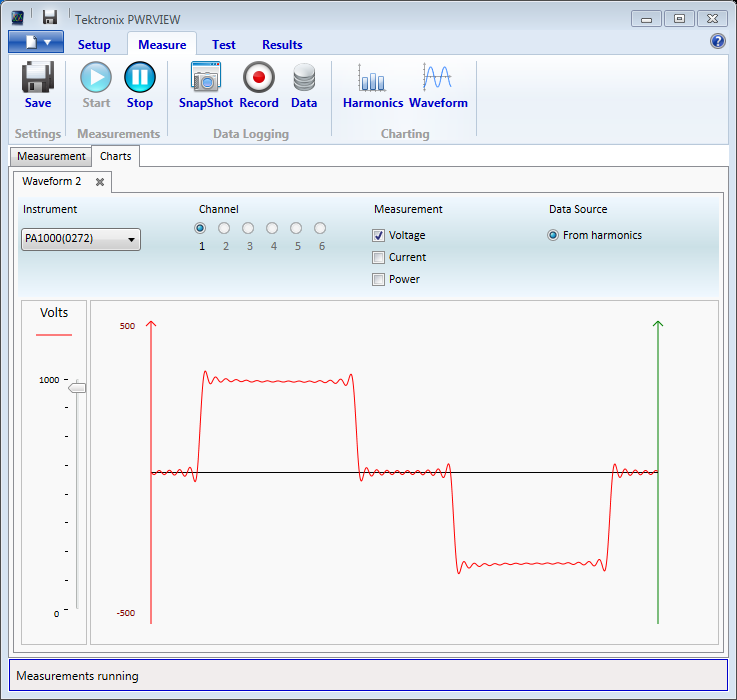Viewport: 737px width, 700px height.
Task: Expand the PA1000(0272) instrument dropdown
Action: pos(81,239)
